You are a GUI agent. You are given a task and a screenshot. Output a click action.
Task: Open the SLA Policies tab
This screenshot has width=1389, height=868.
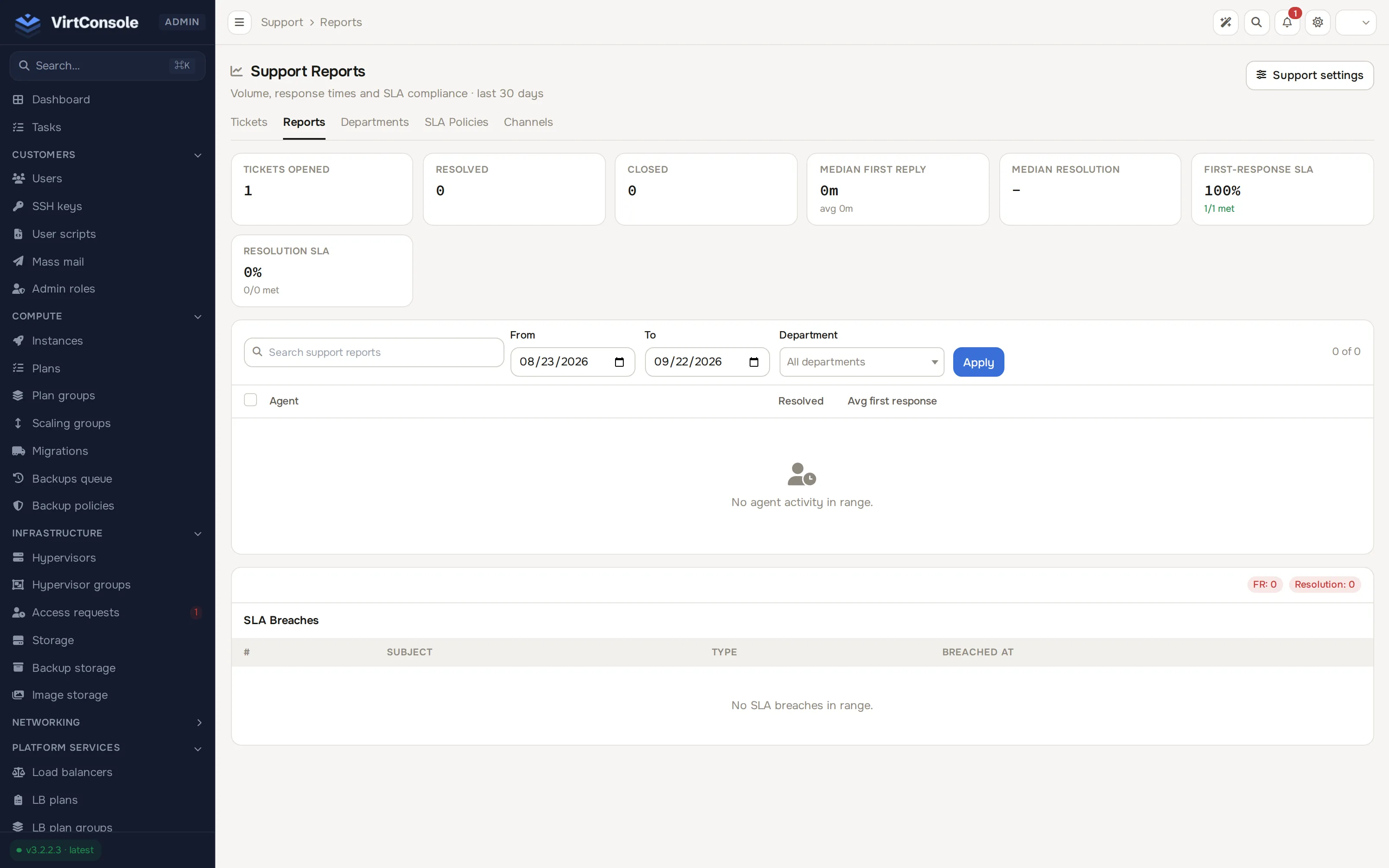456,122
